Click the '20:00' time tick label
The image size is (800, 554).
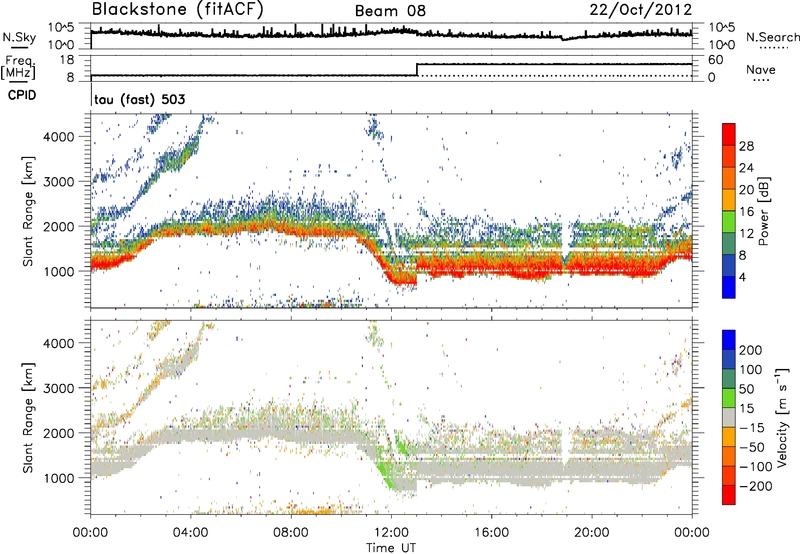pyautogui.click(x=591, y=533)
